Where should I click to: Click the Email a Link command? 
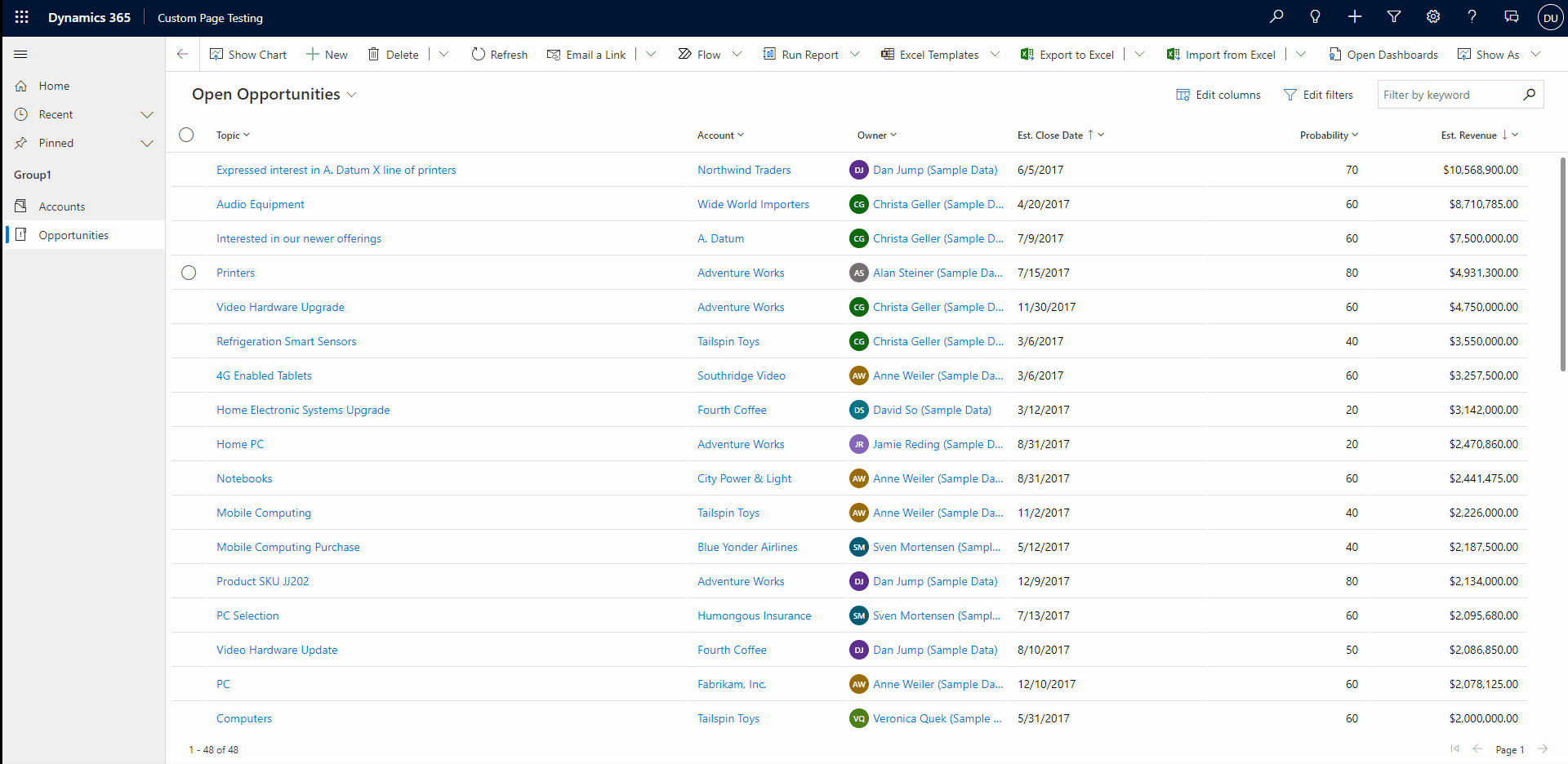point(586,55)
